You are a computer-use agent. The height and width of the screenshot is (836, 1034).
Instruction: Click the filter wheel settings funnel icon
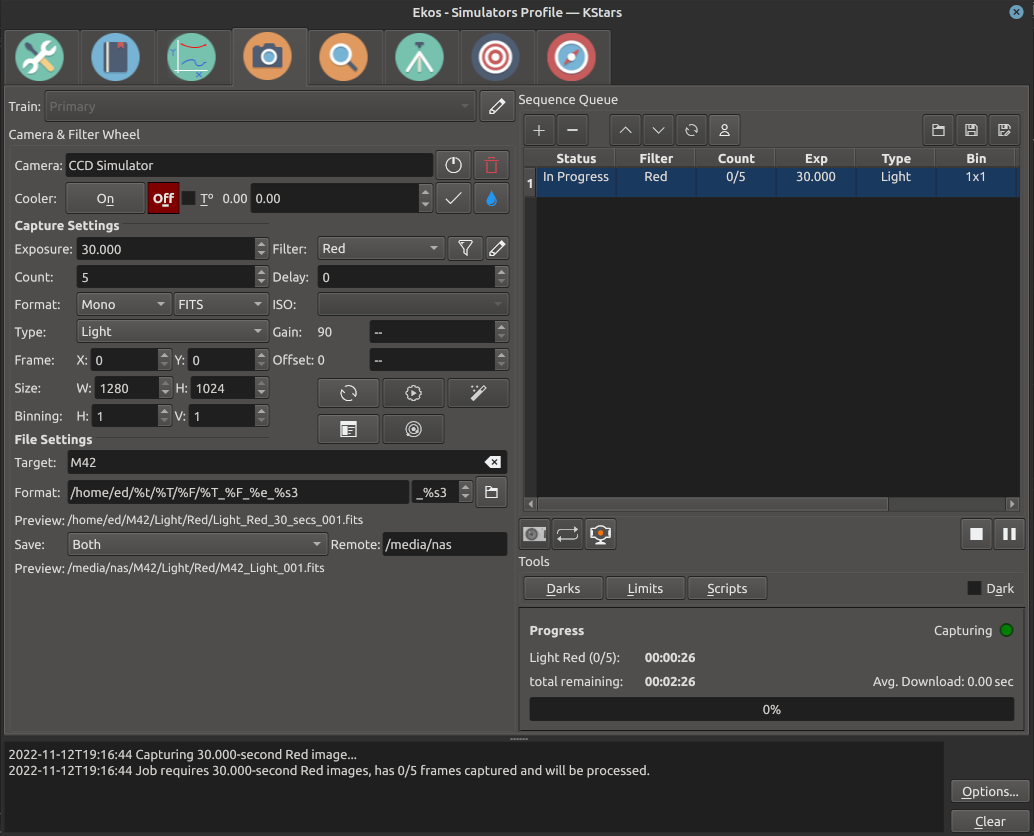(x=465, y=248)
